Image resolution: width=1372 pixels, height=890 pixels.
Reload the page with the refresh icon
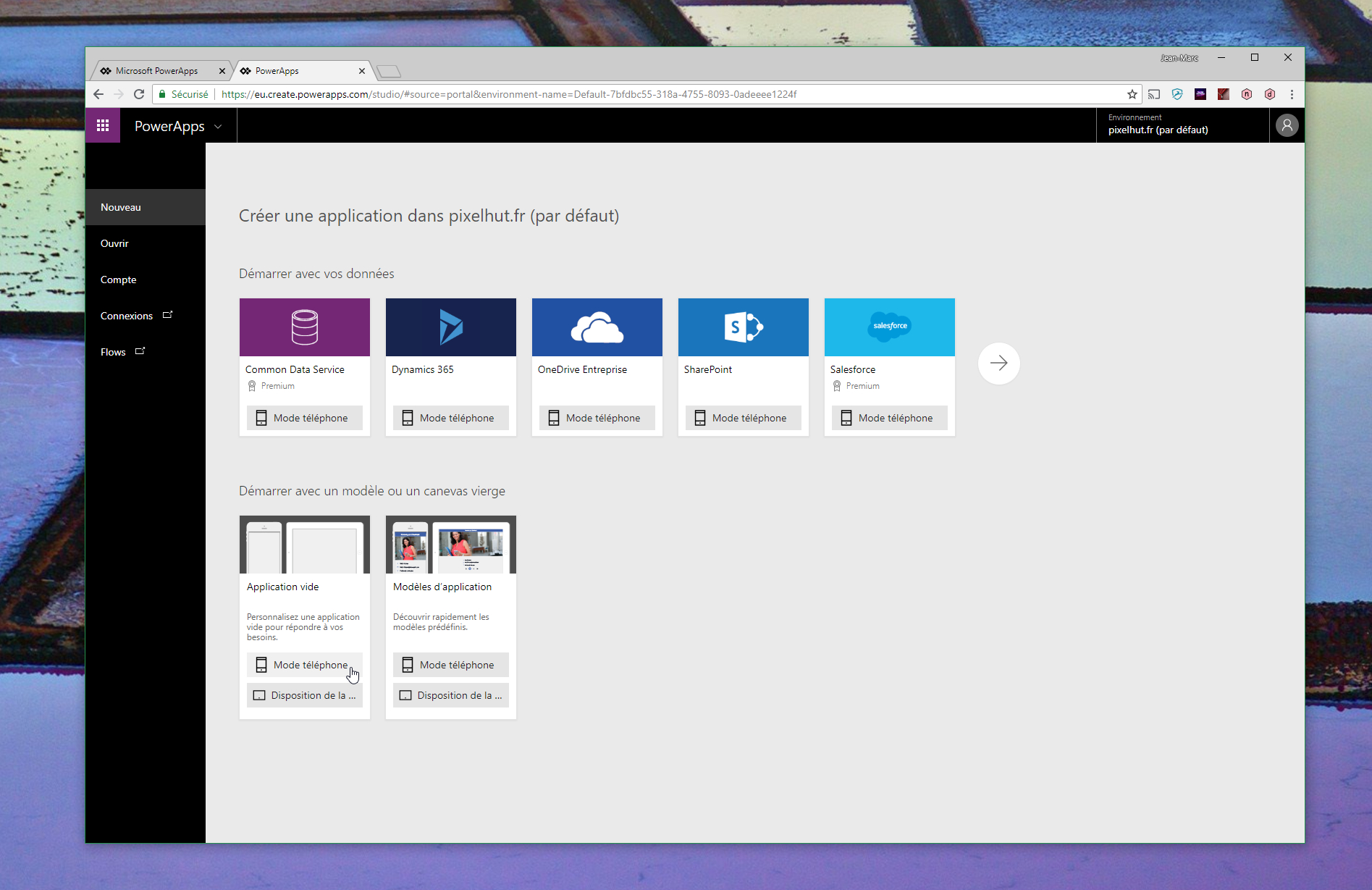(139, 94)
